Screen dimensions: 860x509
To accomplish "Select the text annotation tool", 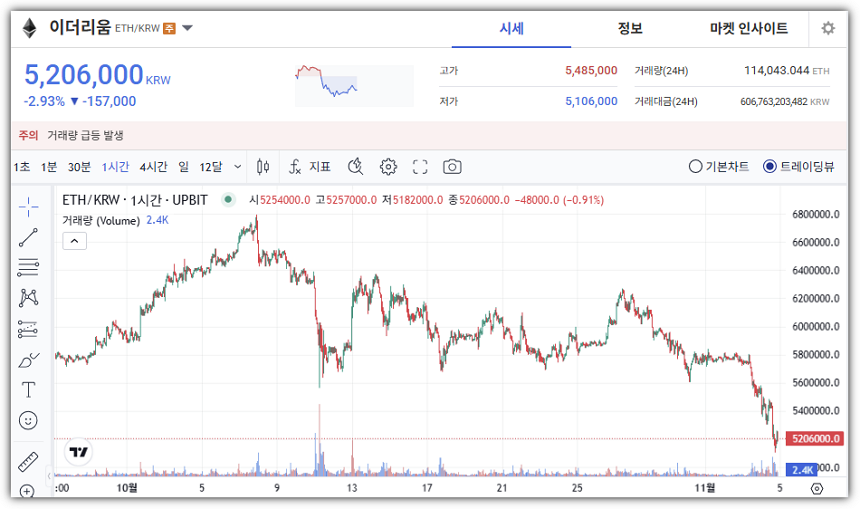I will point(28,390).
